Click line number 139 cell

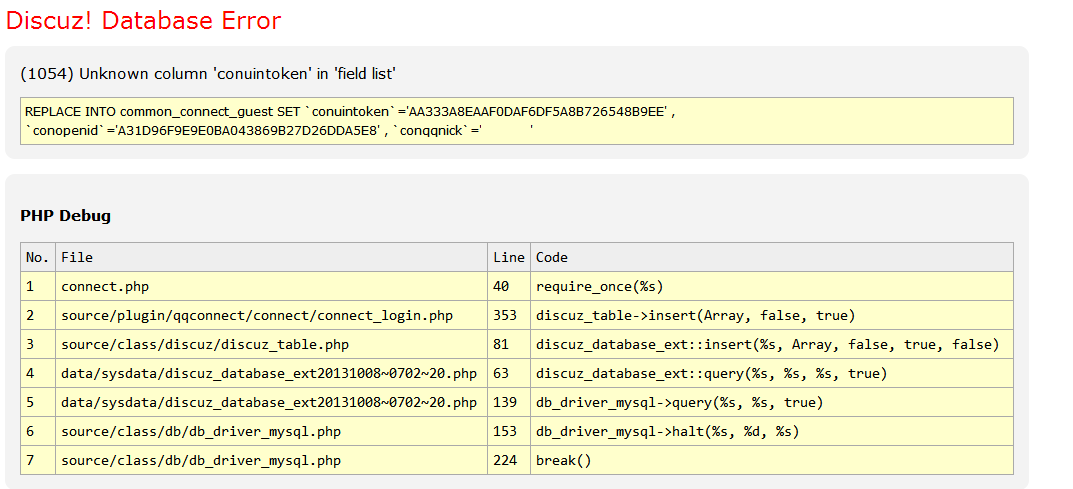[x=505, y=402]
